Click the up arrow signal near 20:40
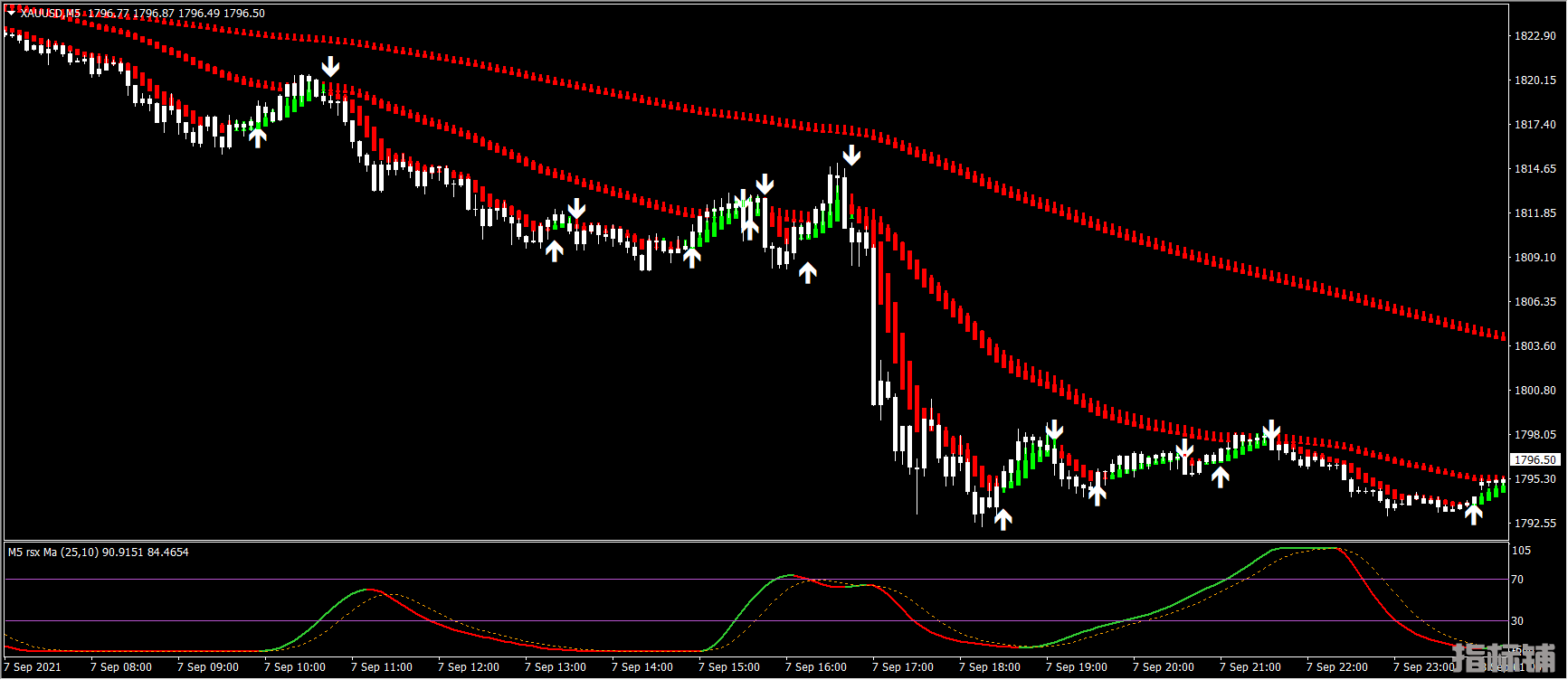 (1221, 477)
